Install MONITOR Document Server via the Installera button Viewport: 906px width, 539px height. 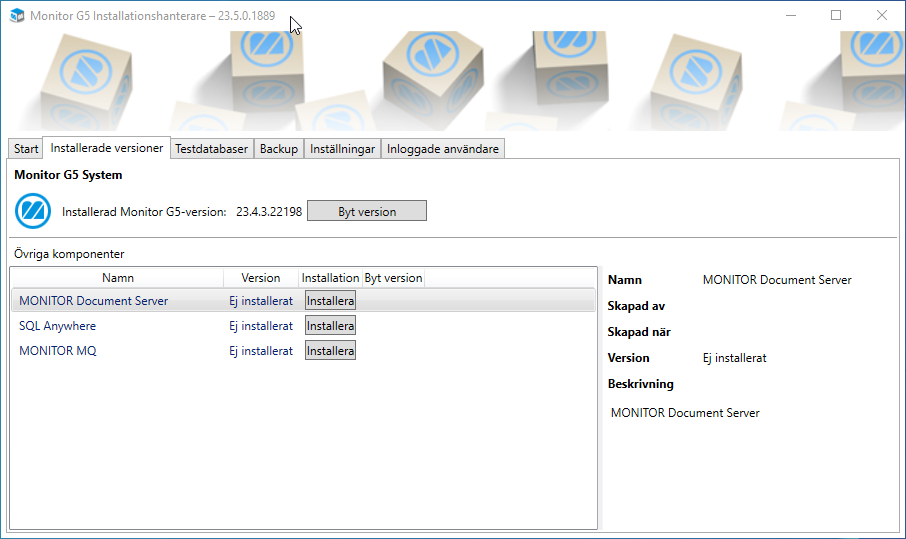click(331, 300)
